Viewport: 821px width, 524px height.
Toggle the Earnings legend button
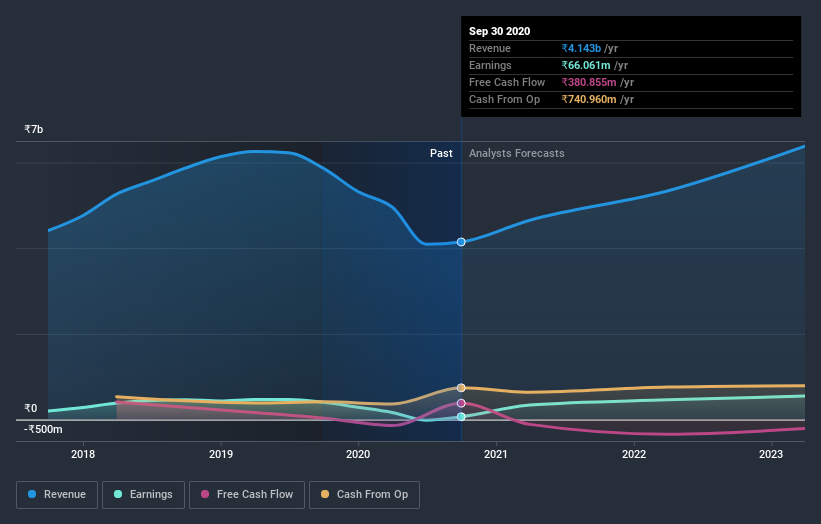143,495
